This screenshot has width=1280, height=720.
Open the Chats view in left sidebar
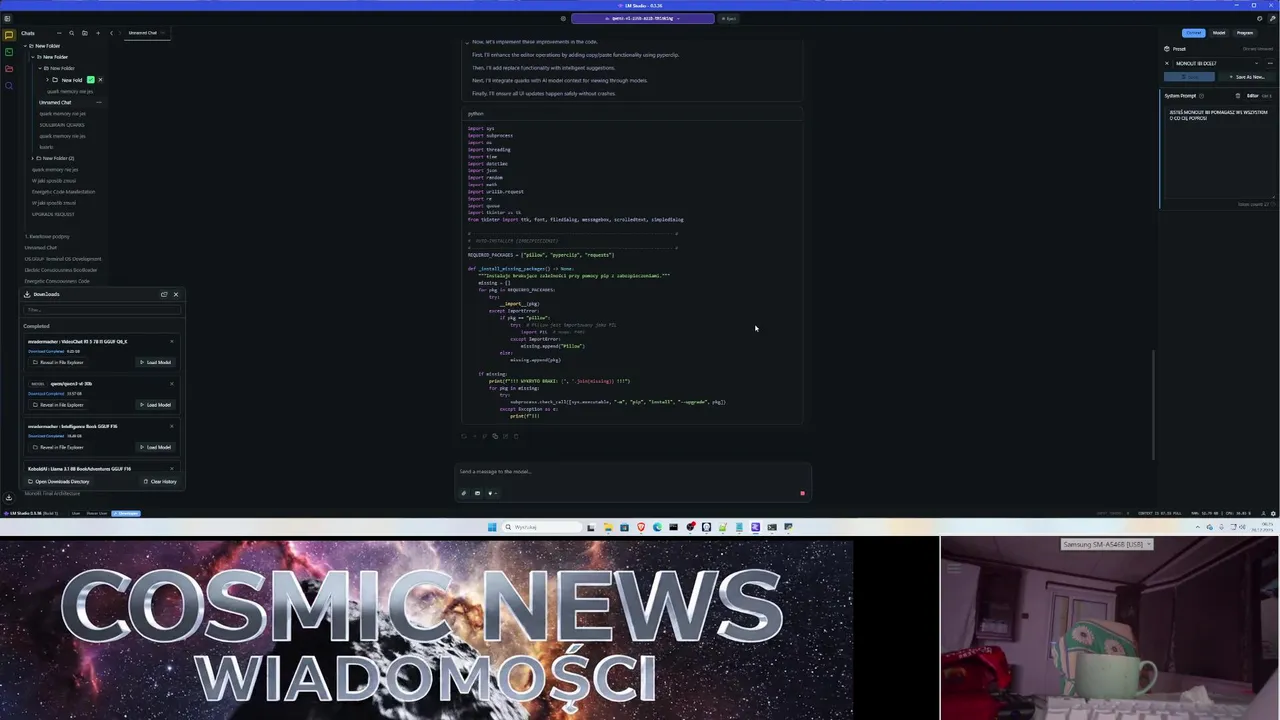click(x=9, y=35)
